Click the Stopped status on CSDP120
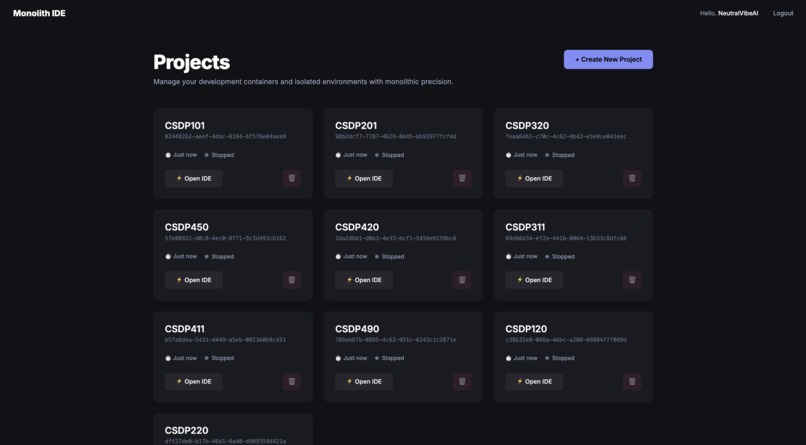Screen dimensions: 806x445 click(x=560, y=358)
